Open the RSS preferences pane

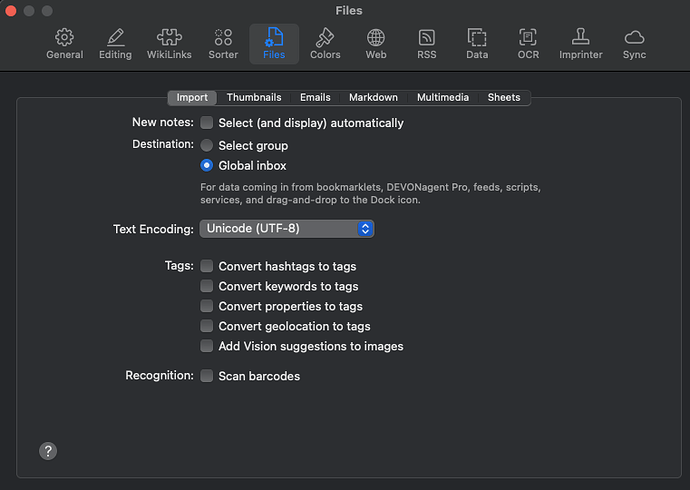pos(426,44)
